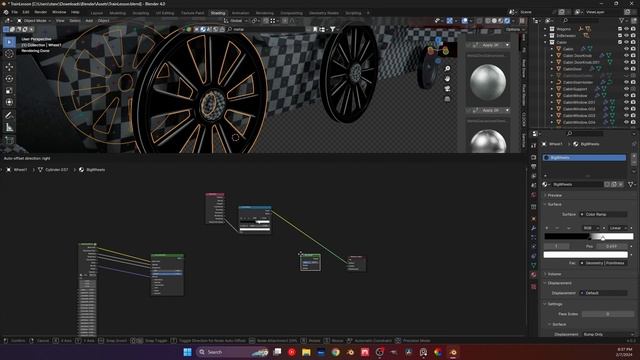640x360 pixels.
Task: Open the RGB color mode dropdown
Action: pos(590,228)
